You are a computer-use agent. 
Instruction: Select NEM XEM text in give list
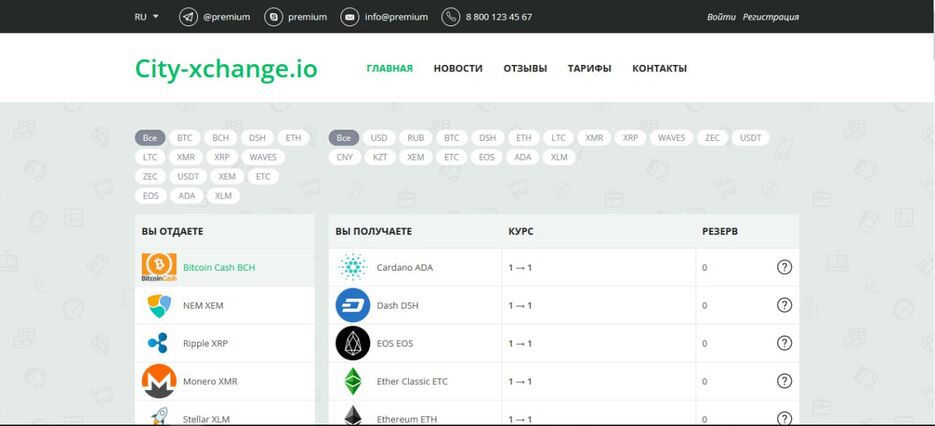coord(203,305)
